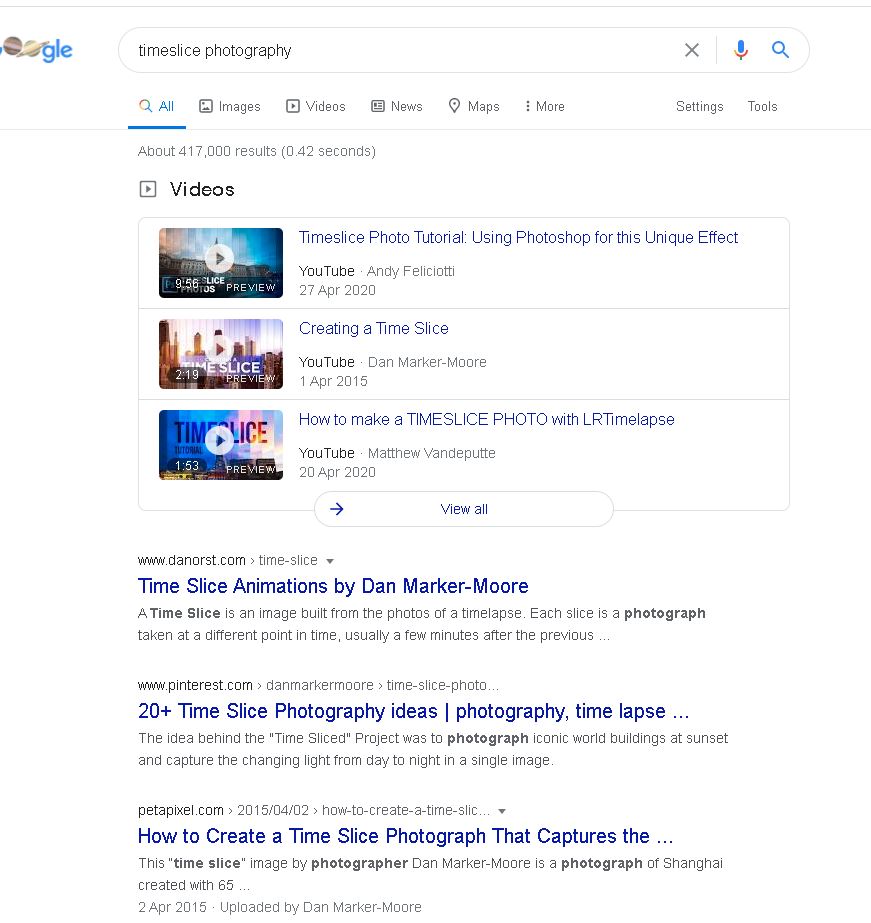Screen dimensions: 871x923
Task: Open the 'Creating a Time Slice' video link
Action: point(374,328)
